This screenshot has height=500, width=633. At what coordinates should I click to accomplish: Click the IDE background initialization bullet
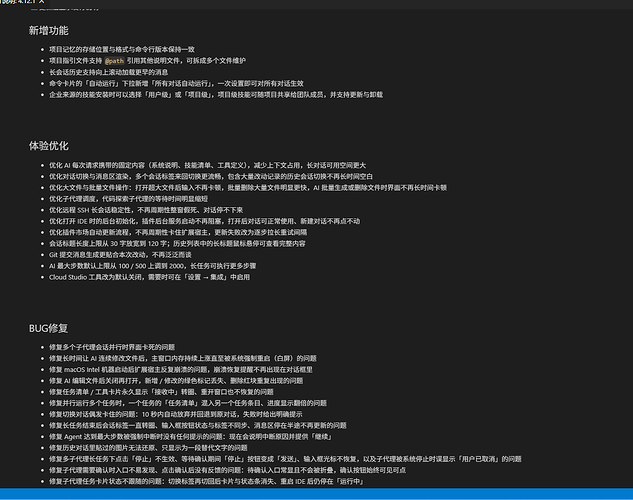tap(204, 222)
